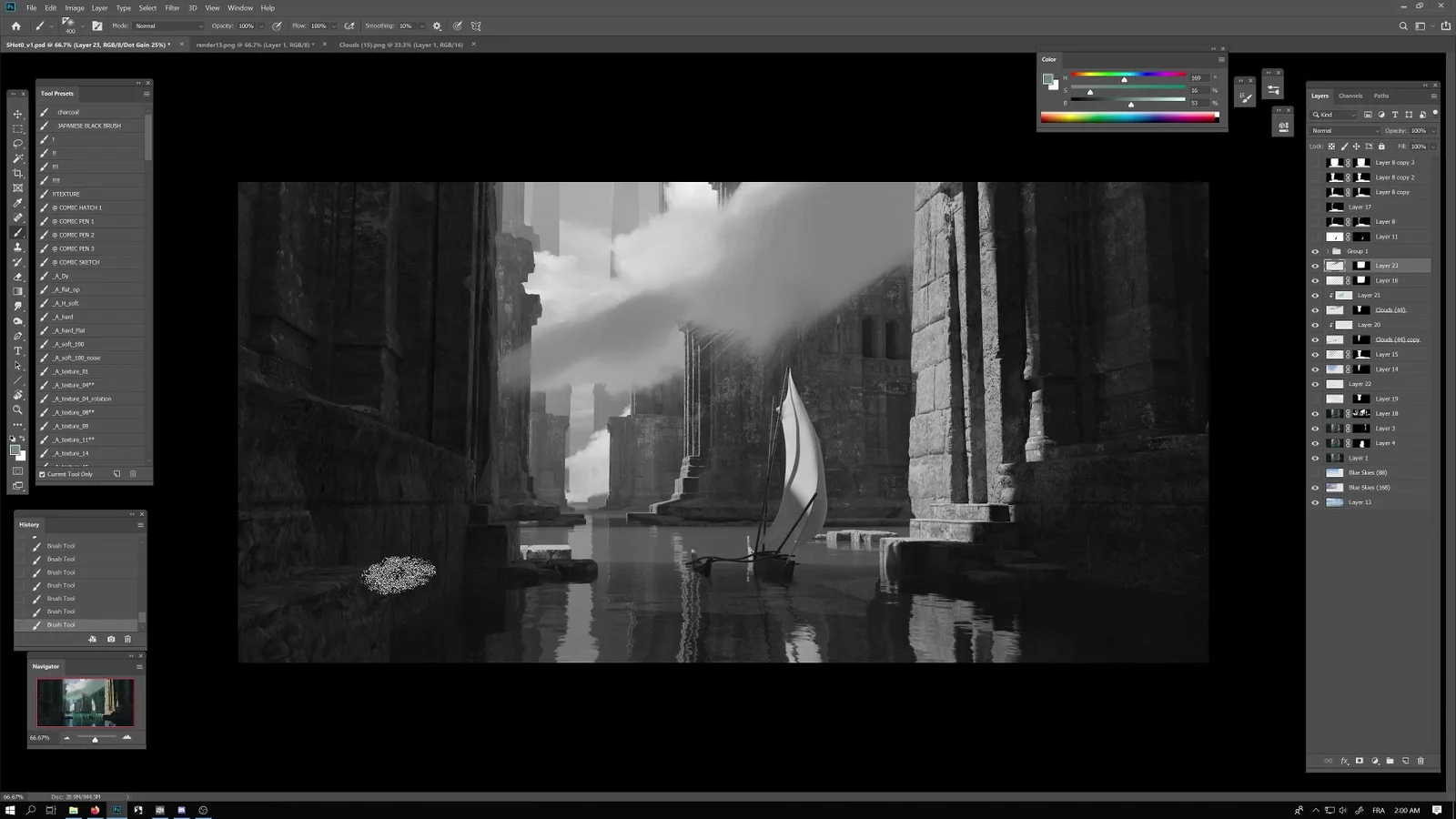Viewport: 1456px width, 819px height.
Task: Open the layer Opacity dropdown
Action: pyautogui.click(x=1432, y=131)
